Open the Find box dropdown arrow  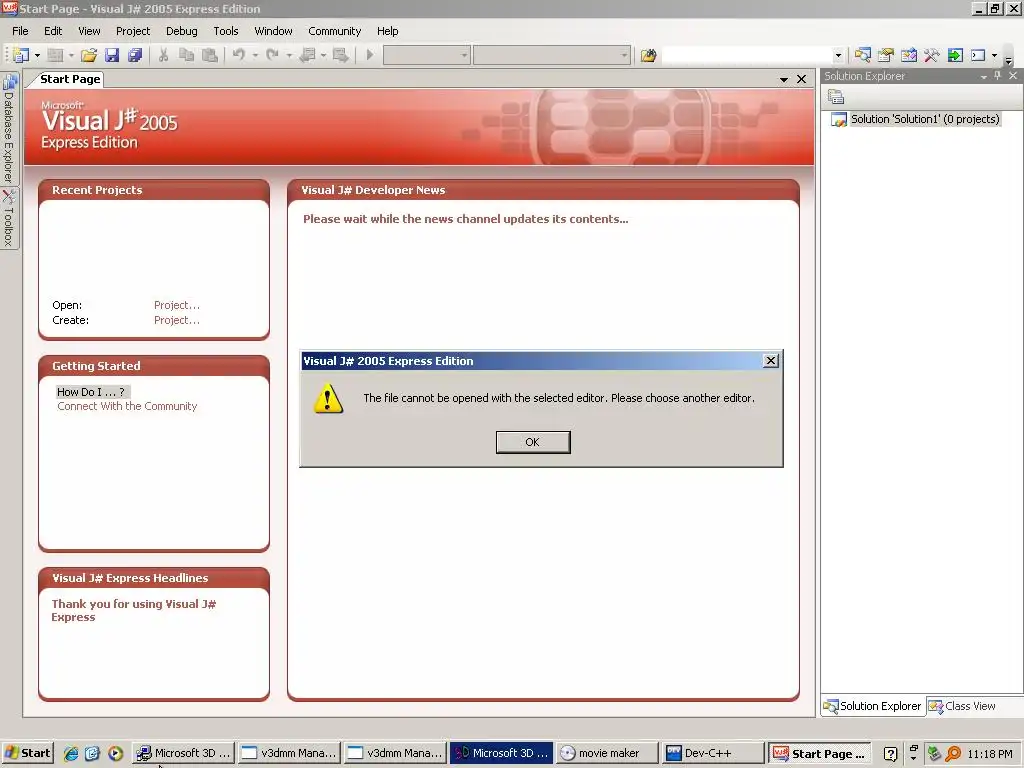point(839,56)
